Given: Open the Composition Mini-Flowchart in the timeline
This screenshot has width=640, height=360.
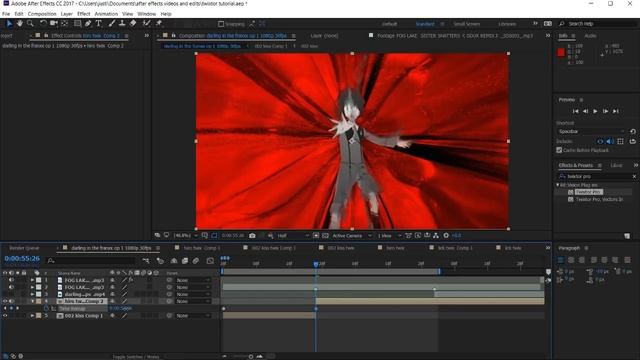Looking at the screenshot, I should point(146,260).
